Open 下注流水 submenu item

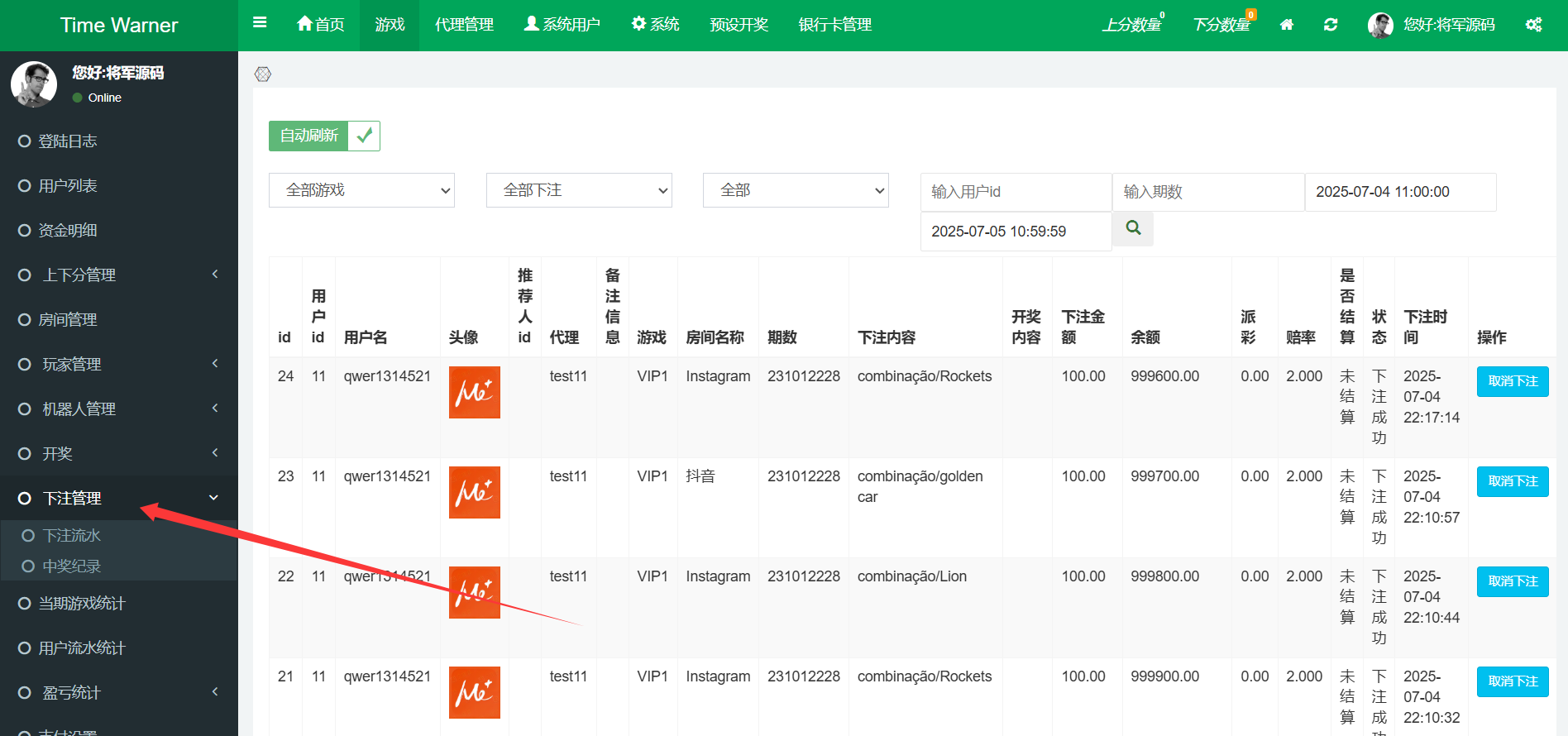coord(119,536)
